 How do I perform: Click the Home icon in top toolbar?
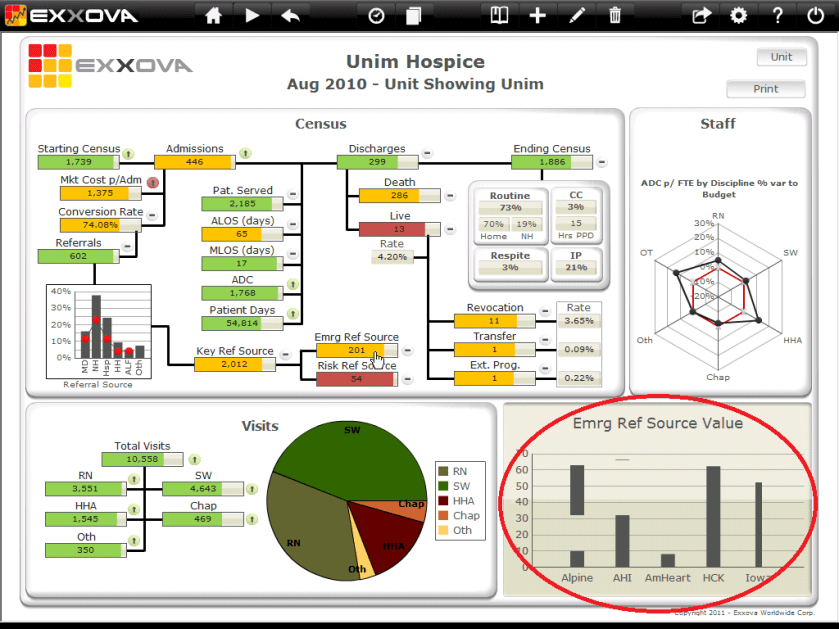pyautogui.click(x=212, y=15)
